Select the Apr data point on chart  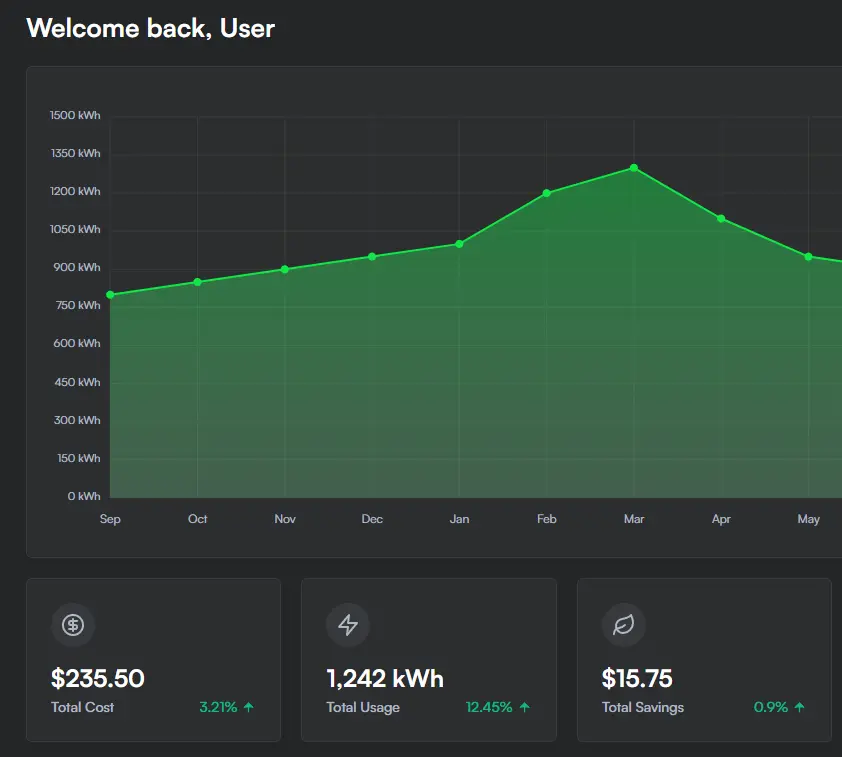pos(721,219)
